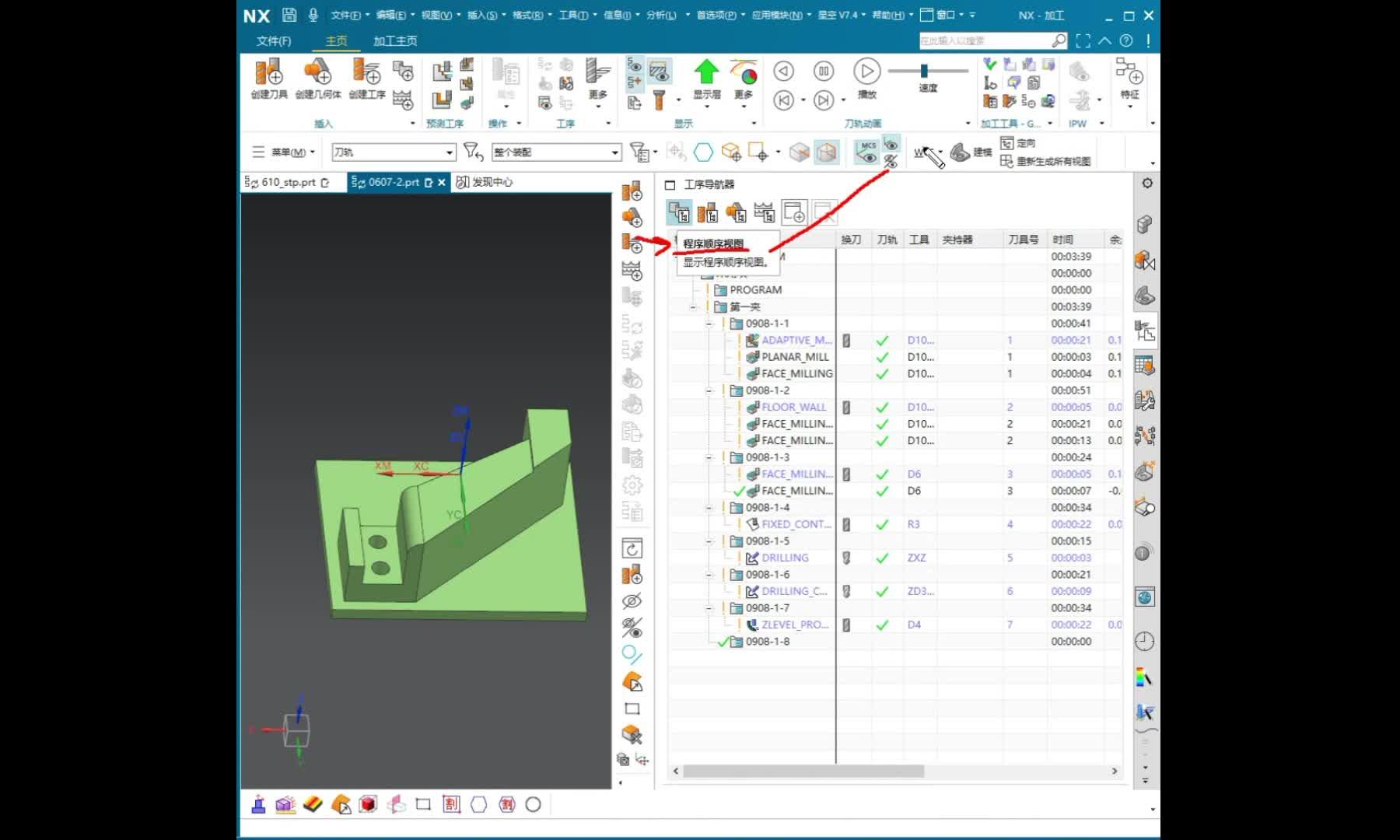Jump to next operation in animation
This screenshot has width=1400, height=840.
coord(824,100)
